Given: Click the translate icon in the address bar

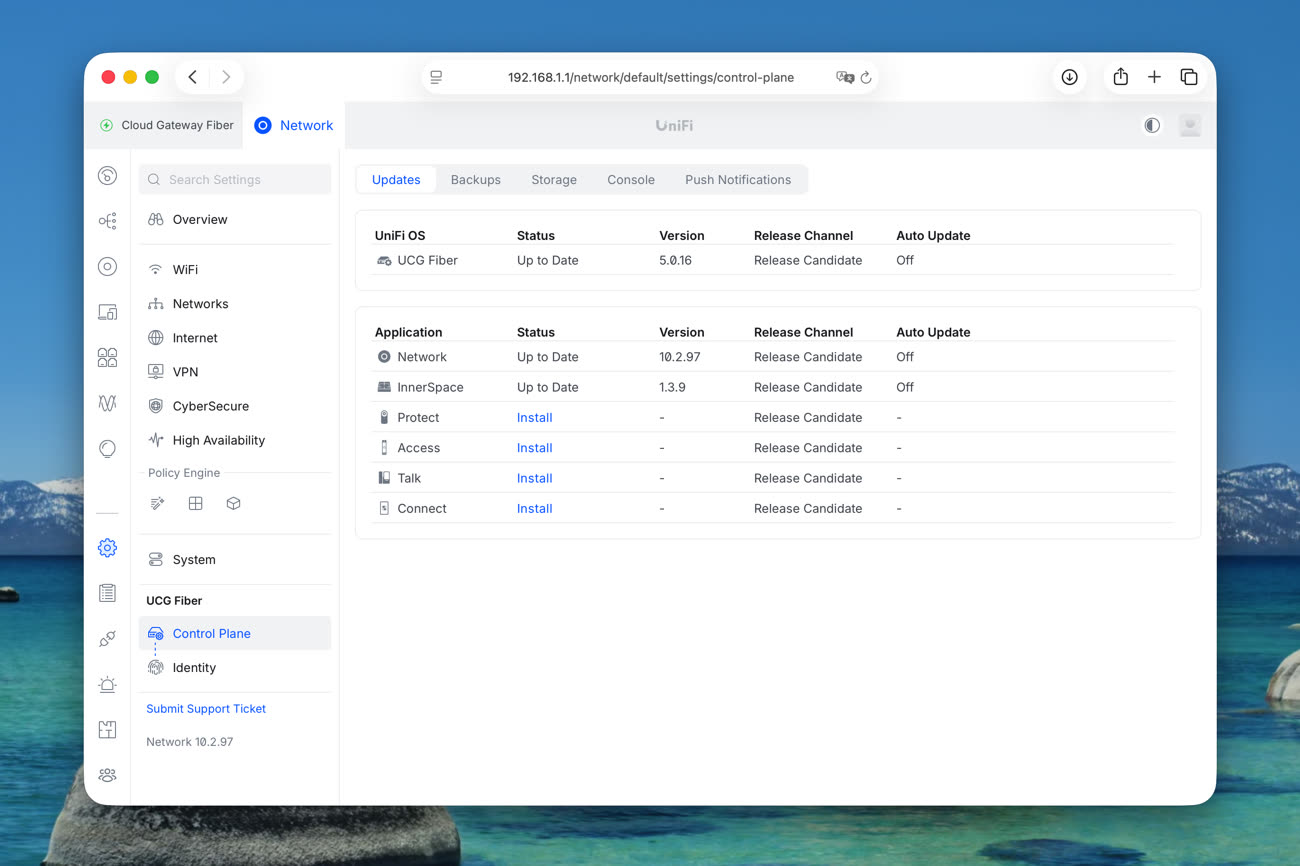Looking at the screenshot, I should point(845,77).
